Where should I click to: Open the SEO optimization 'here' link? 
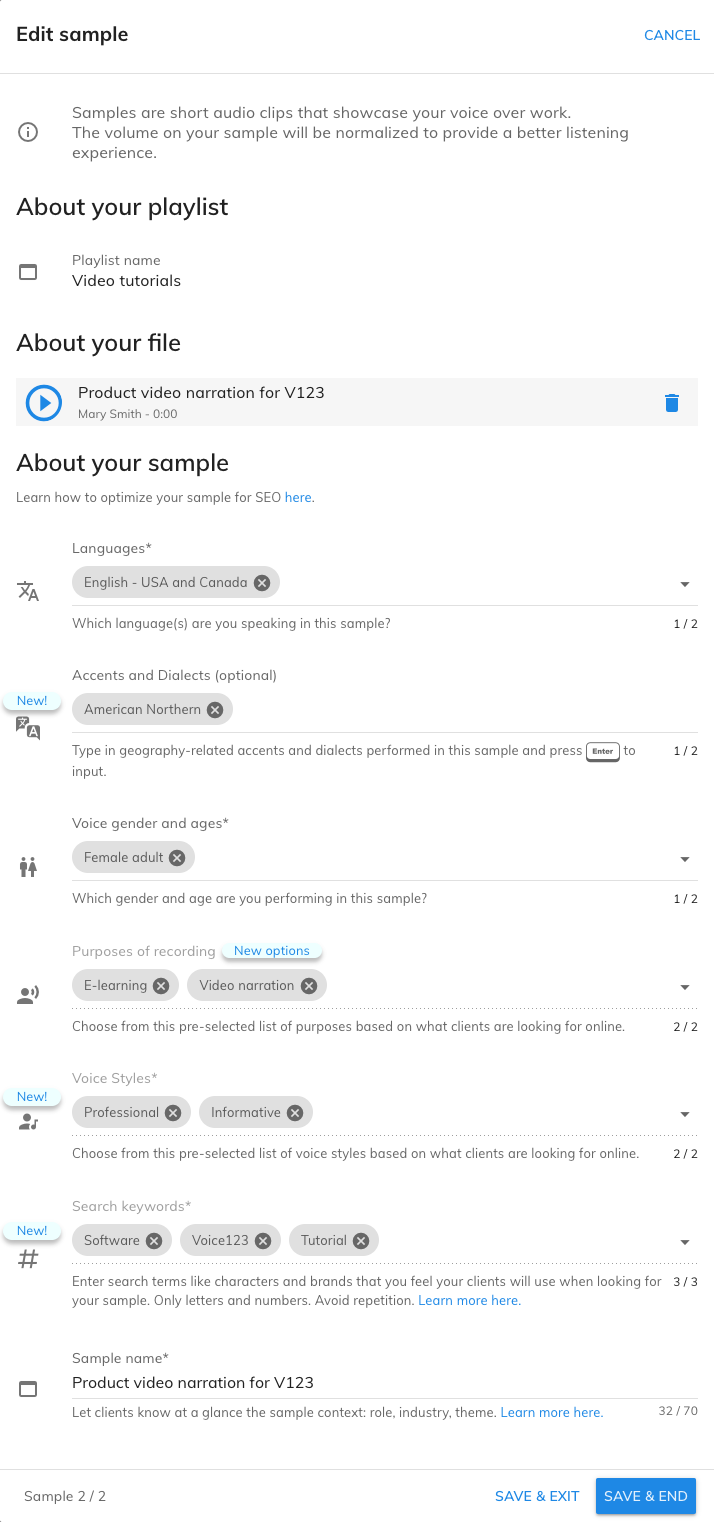coord(298,496)
